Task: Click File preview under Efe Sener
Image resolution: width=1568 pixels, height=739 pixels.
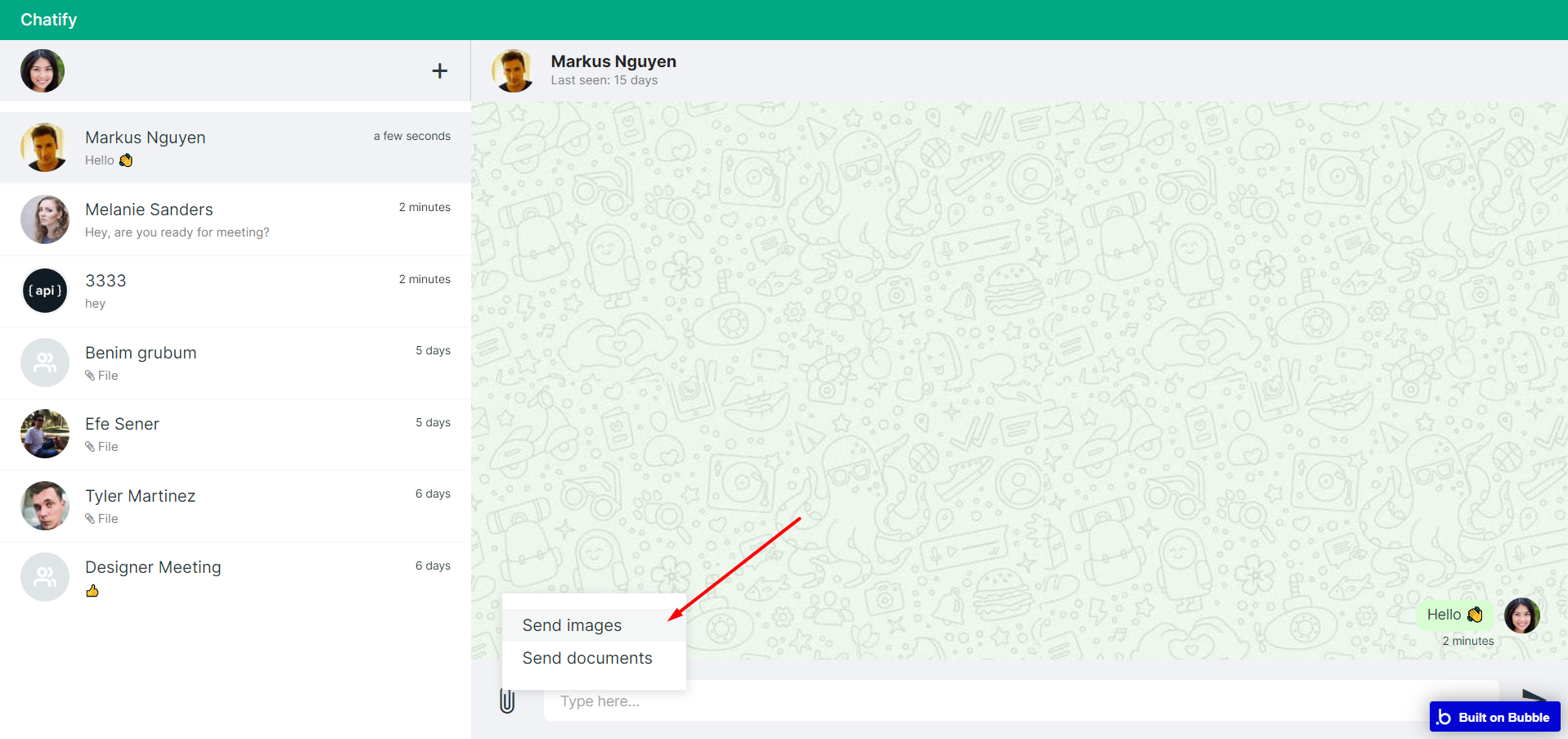Action: [101, 447]
